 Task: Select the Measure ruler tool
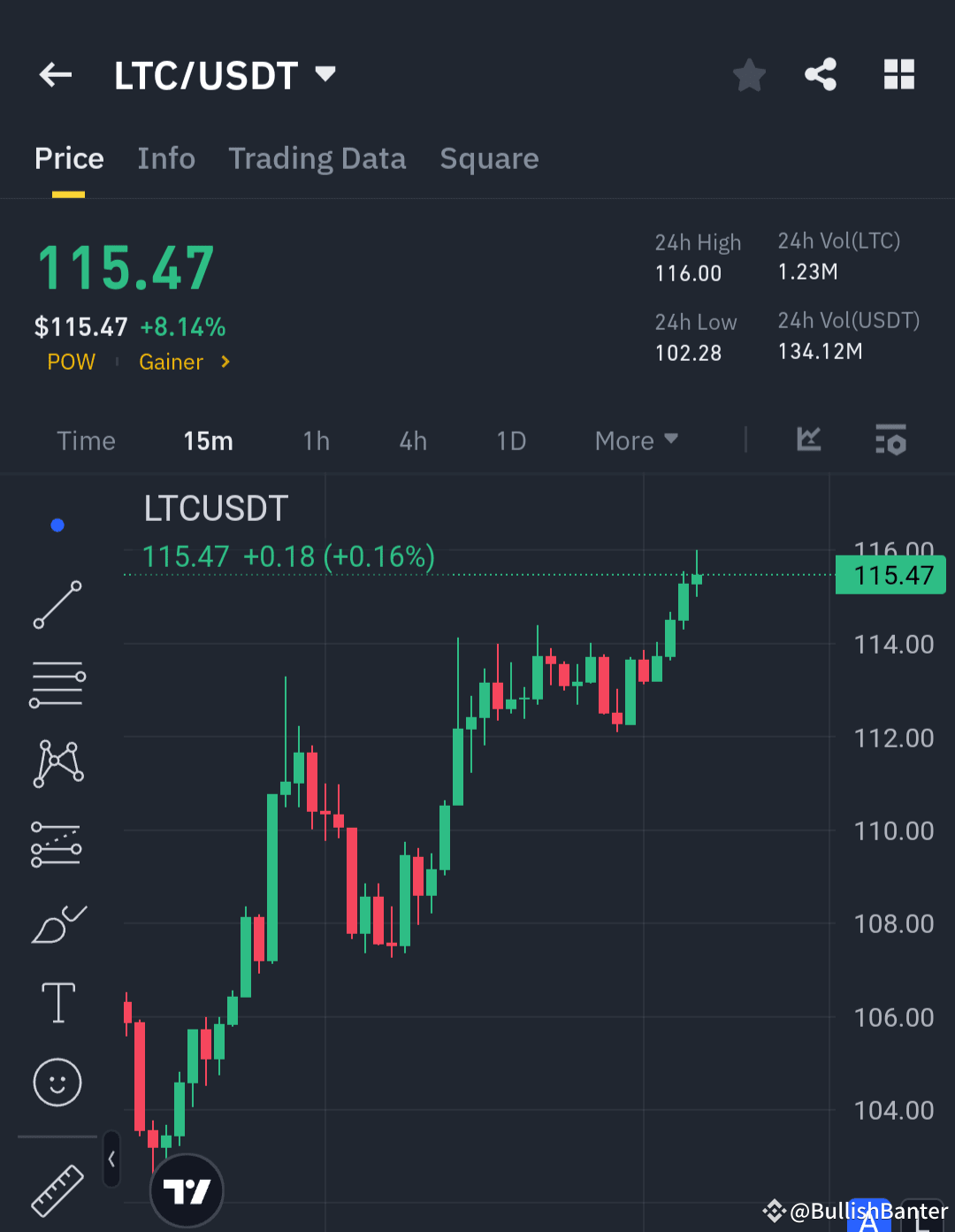pyautogui.click(x=57, y=1190)
